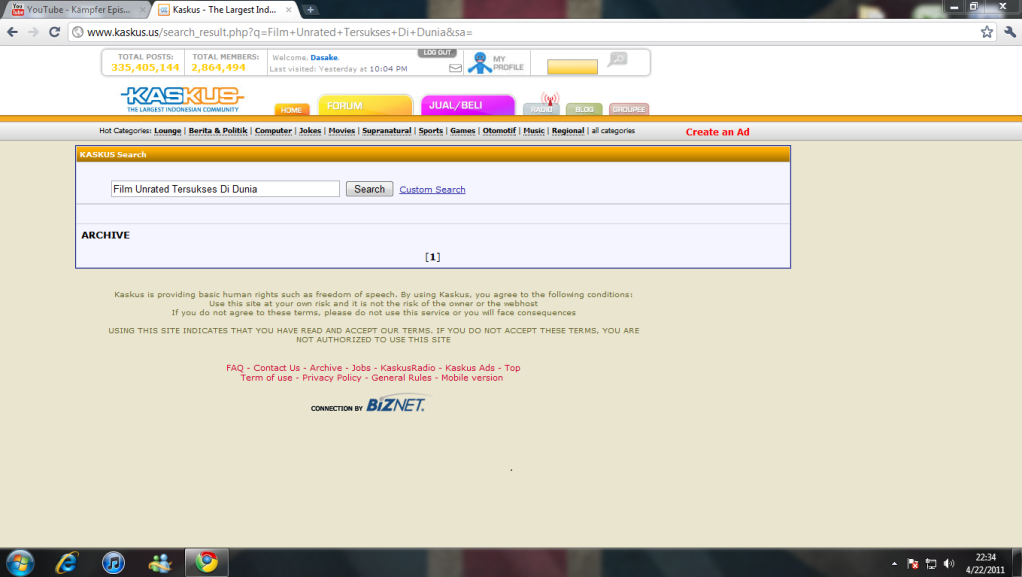Open the RADIO tab with antenna icon
Viewport: 1022px width, 577px height.
pyautogui.click(x=542, y=104)
